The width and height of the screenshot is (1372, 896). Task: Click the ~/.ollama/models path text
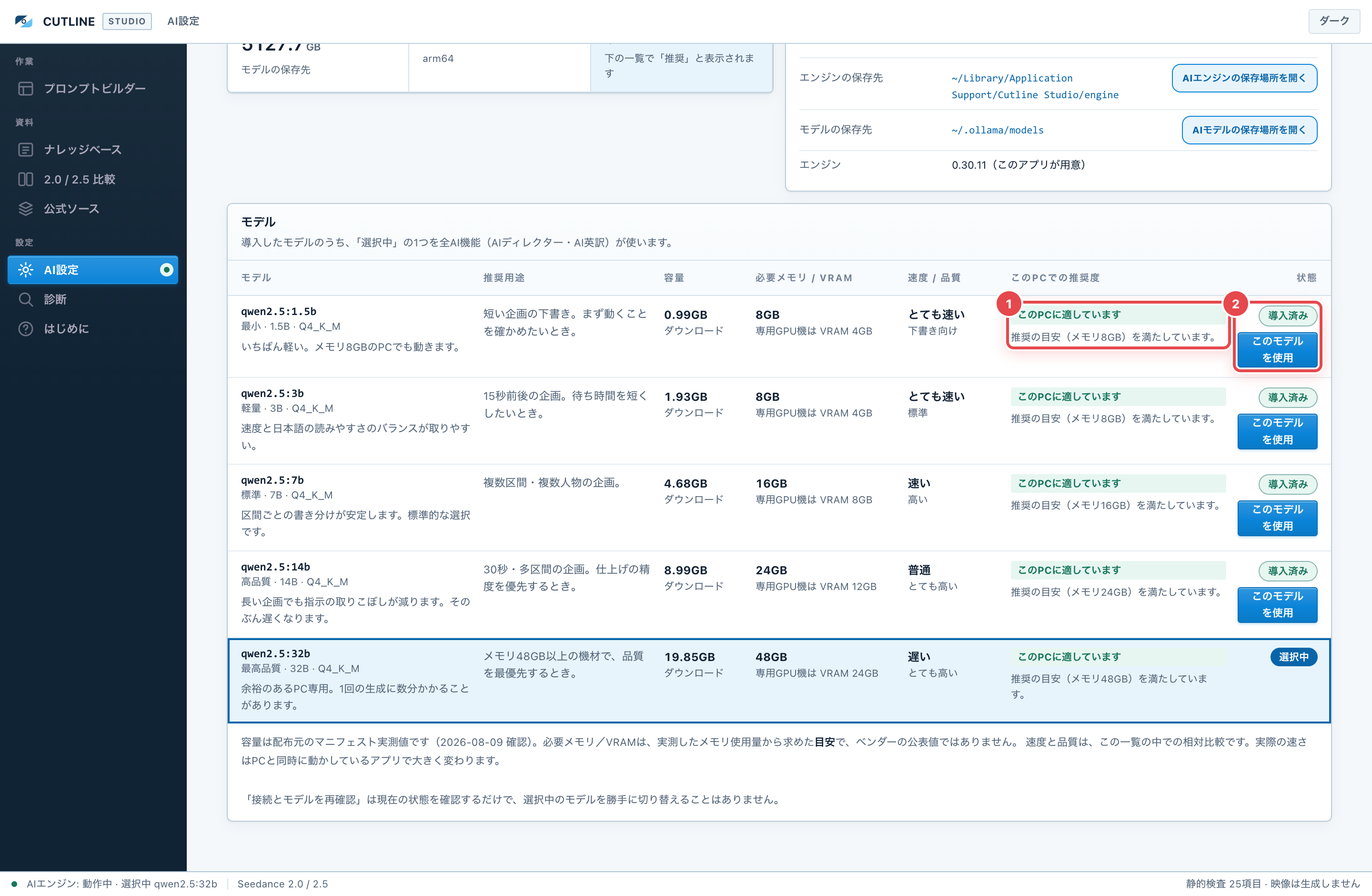click(x=997, y=130)
